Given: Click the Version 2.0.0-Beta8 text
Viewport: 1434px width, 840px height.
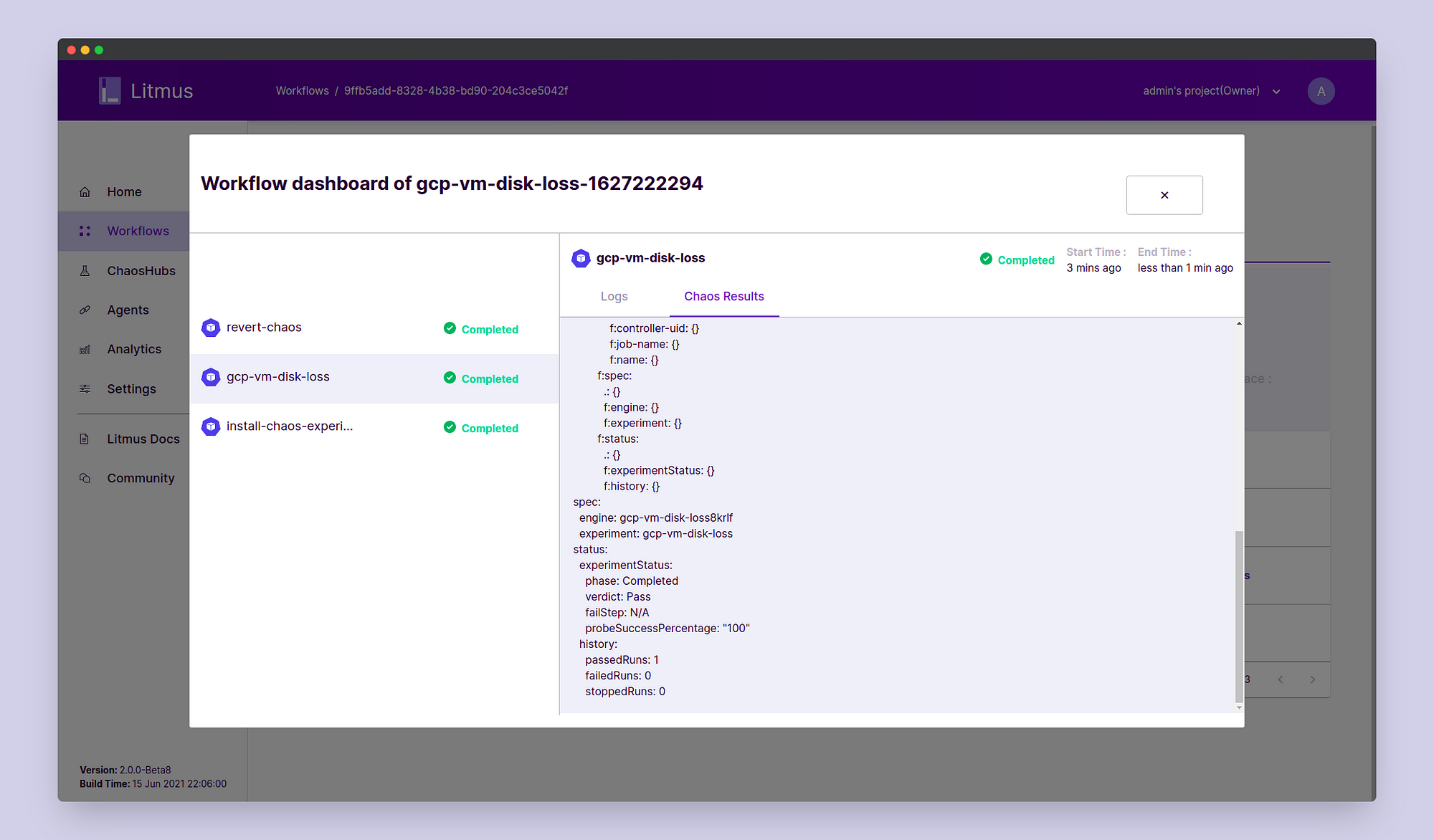Looking at the screenshot, I should 125,770.
